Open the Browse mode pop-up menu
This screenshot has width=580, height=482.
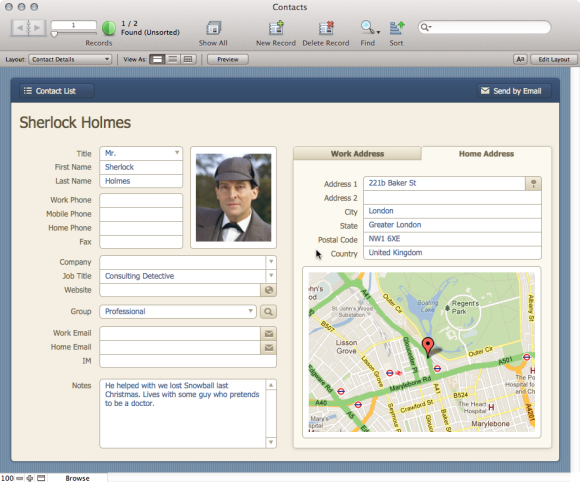[x=77, y=478]
